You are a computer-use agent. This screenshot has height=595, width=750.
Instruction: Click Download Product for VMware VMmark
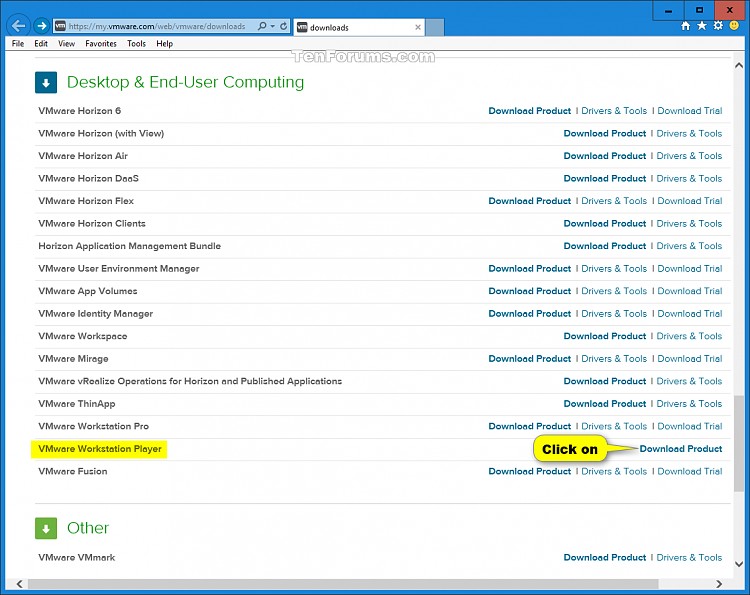(605, 558)
